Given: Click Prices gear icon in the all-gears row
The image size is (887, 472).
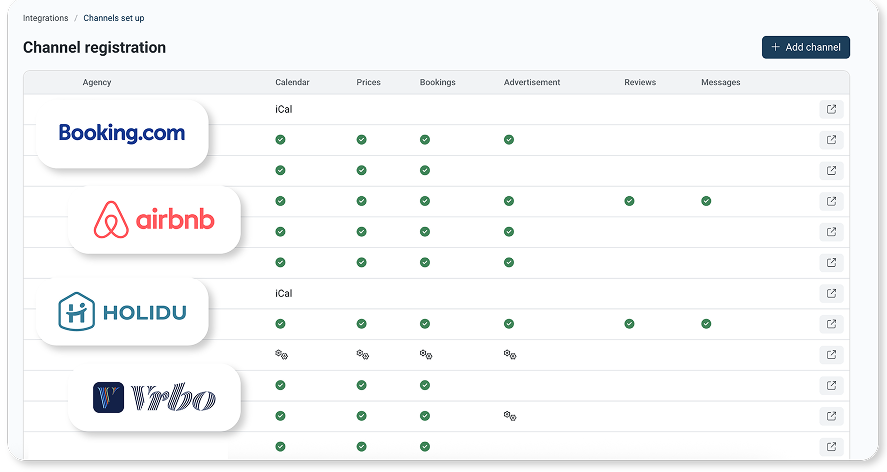Looking at the screenshot, I should click(x=363, y=355).
